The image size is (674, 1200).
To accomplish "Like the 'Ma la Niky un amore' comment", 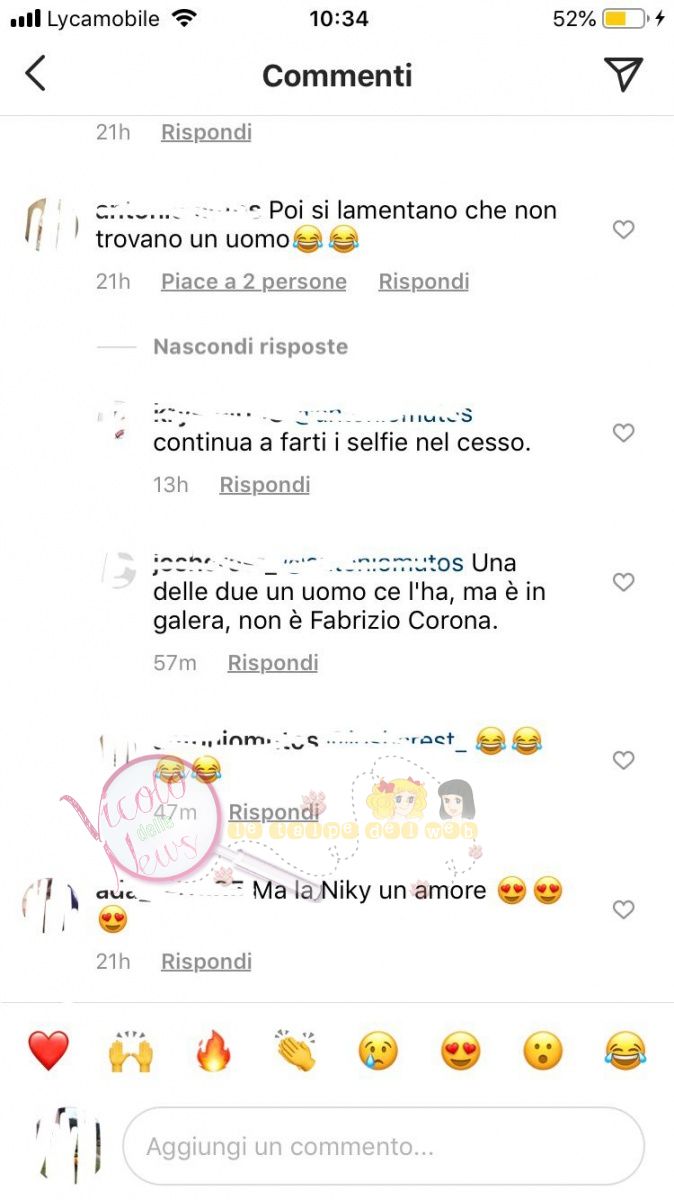I will click(623, 910).
